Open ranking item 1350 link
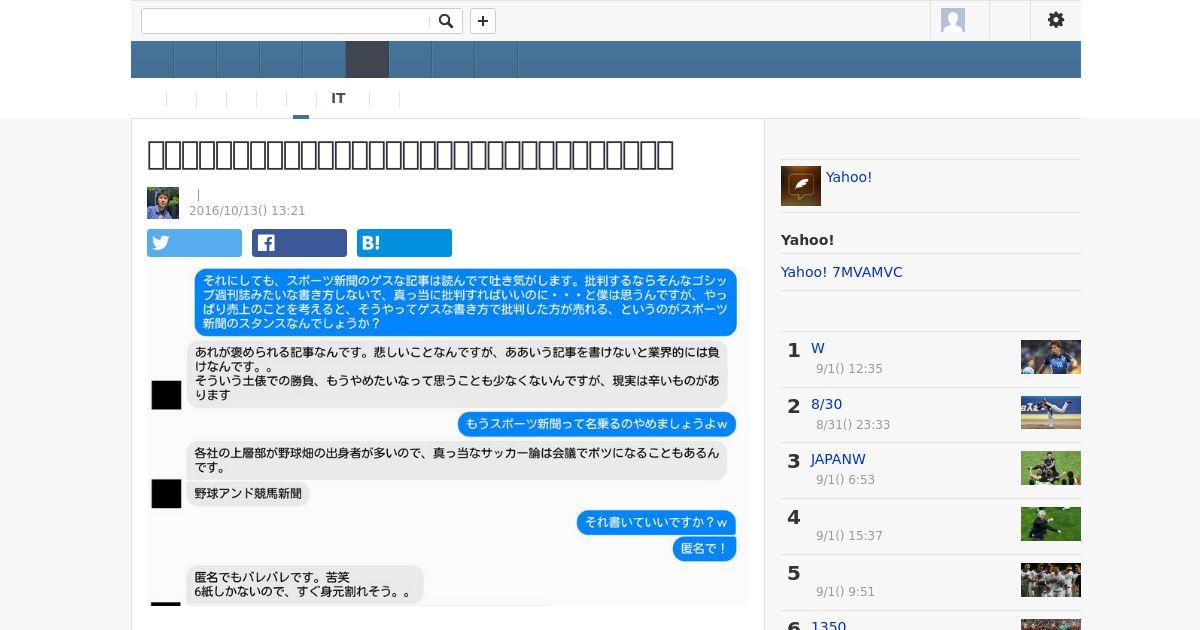 828,625
